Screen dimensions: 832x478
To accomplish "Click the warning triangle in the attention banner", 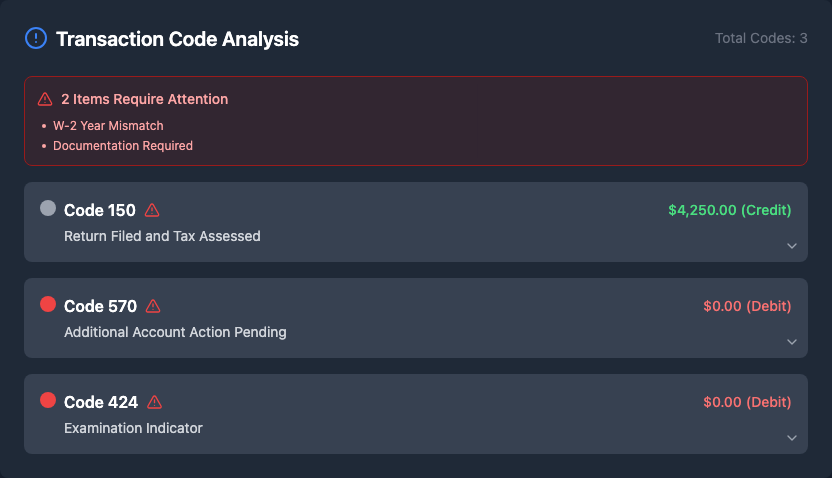I will tap(45, 99).
